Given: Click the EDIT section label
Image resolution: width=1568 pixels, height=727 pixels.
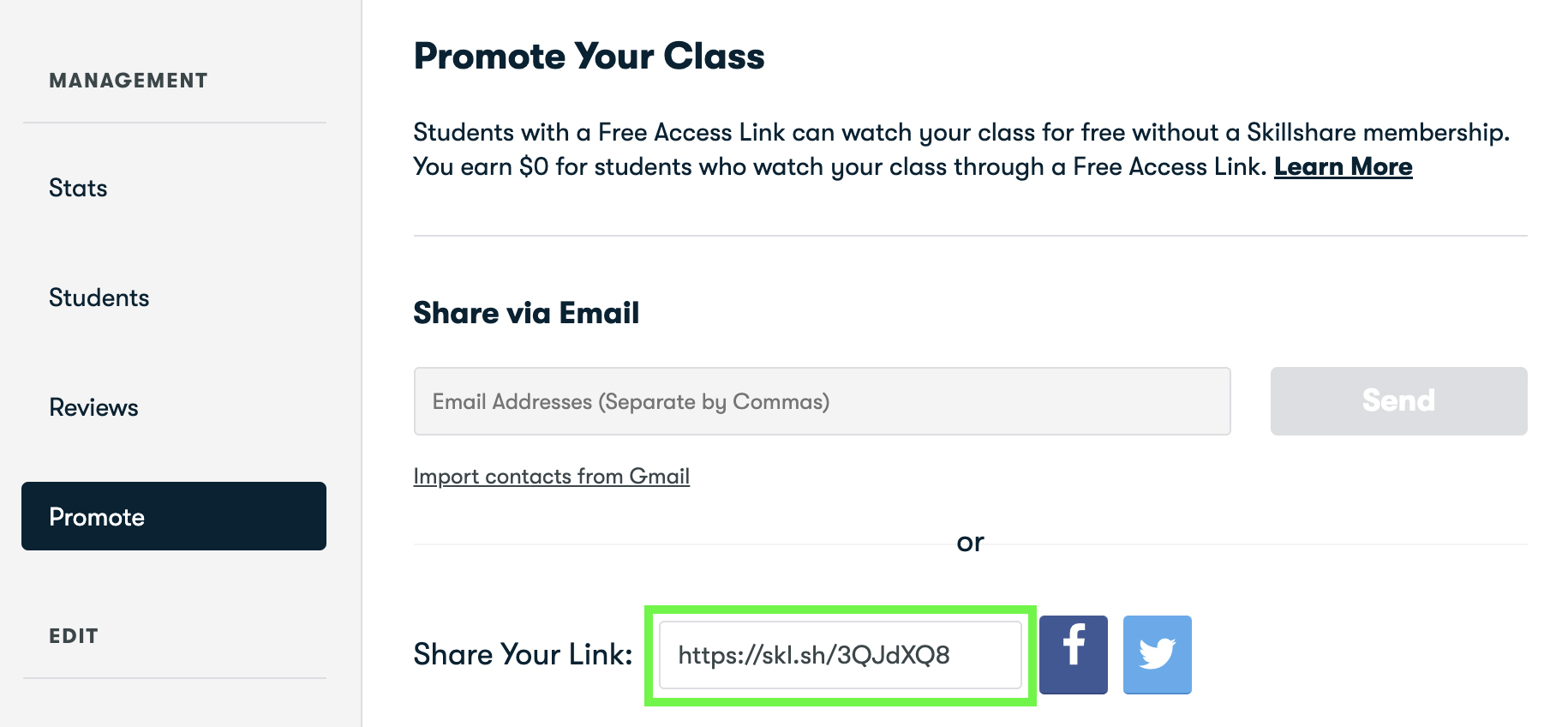Looking at the screenshot, I should [73, 635].
